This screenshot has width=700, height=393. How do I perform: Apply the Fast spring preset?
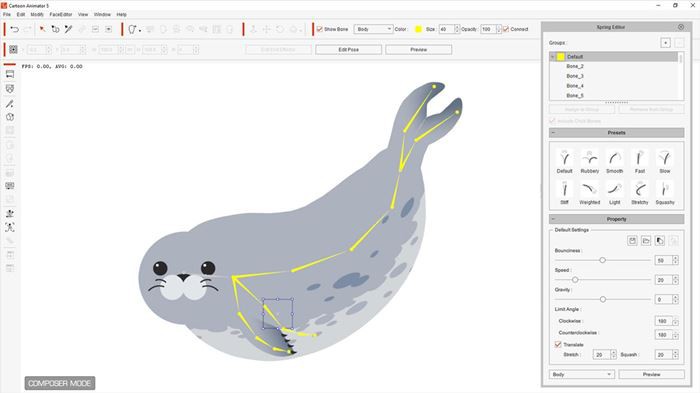[640, 162]
